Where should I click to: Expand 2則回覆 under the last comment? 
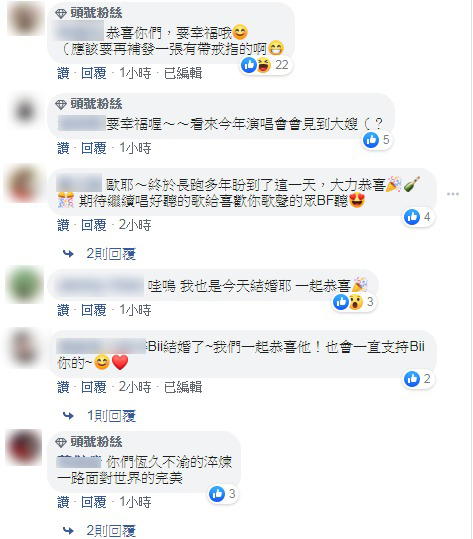pyautogui.click(x=111, y=531)
